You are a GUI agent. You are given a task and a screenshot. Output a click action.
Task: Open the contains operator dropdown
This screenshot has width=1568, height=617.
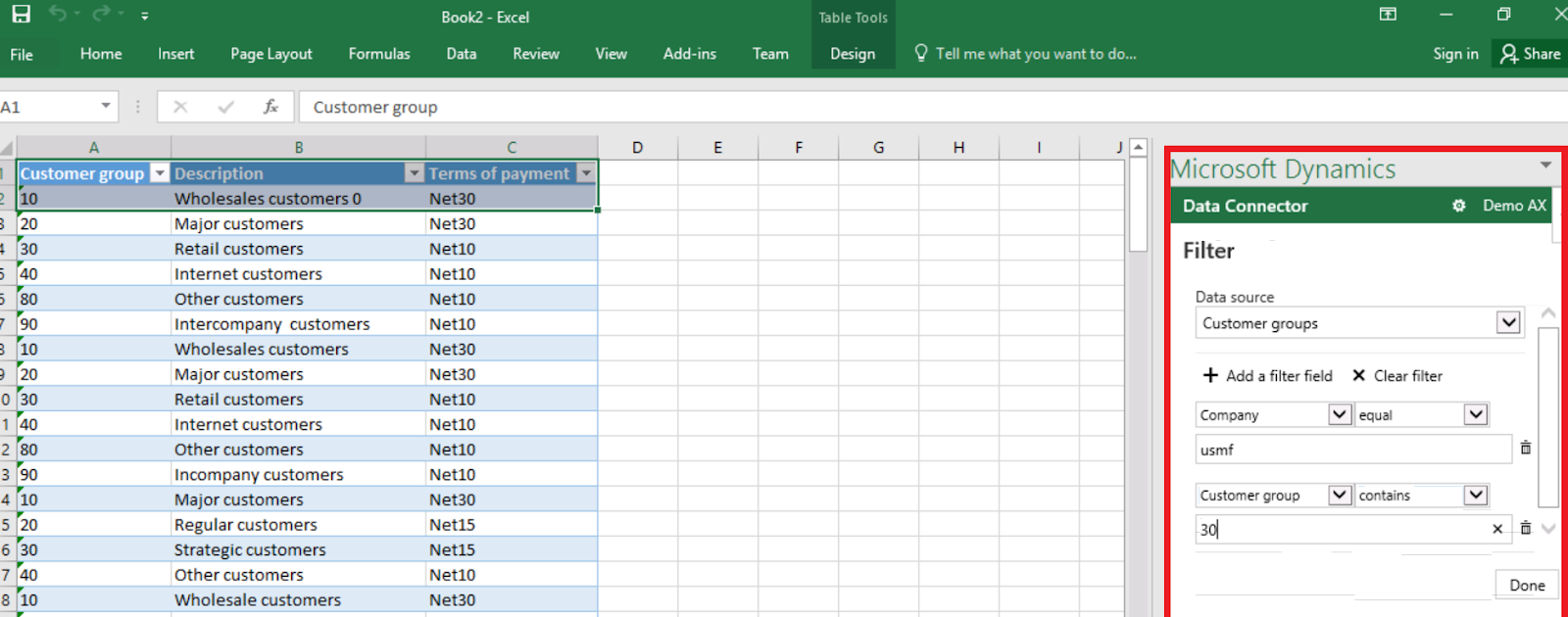point(1476,495)
